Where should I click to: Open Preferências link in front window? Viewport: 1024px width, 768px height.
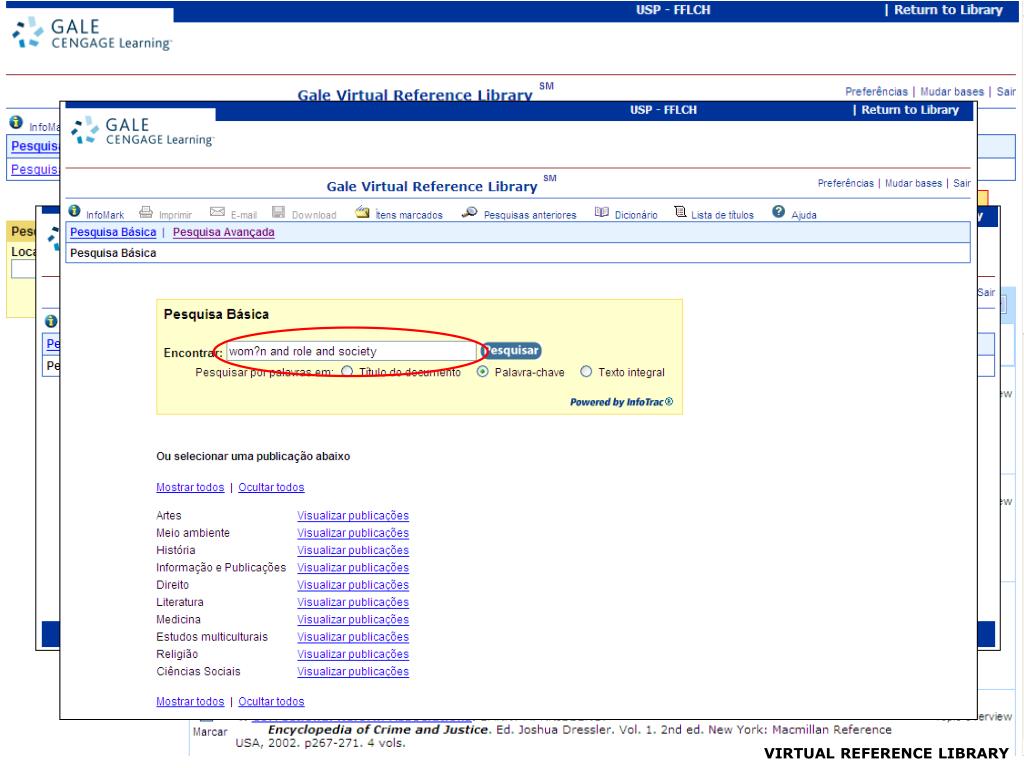pyautogui.click(x=846, y=183)
